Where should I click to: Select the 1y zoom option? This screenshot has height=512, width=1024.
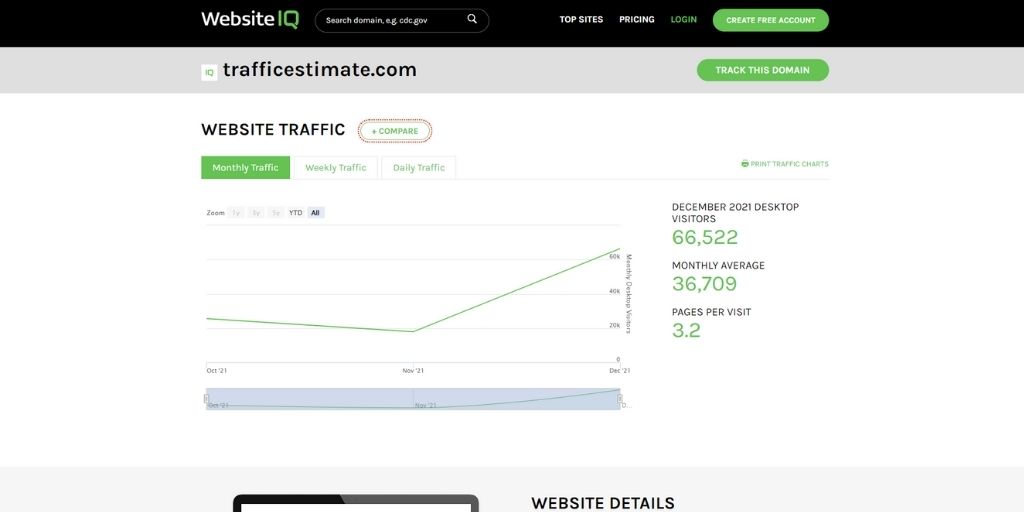236,213
